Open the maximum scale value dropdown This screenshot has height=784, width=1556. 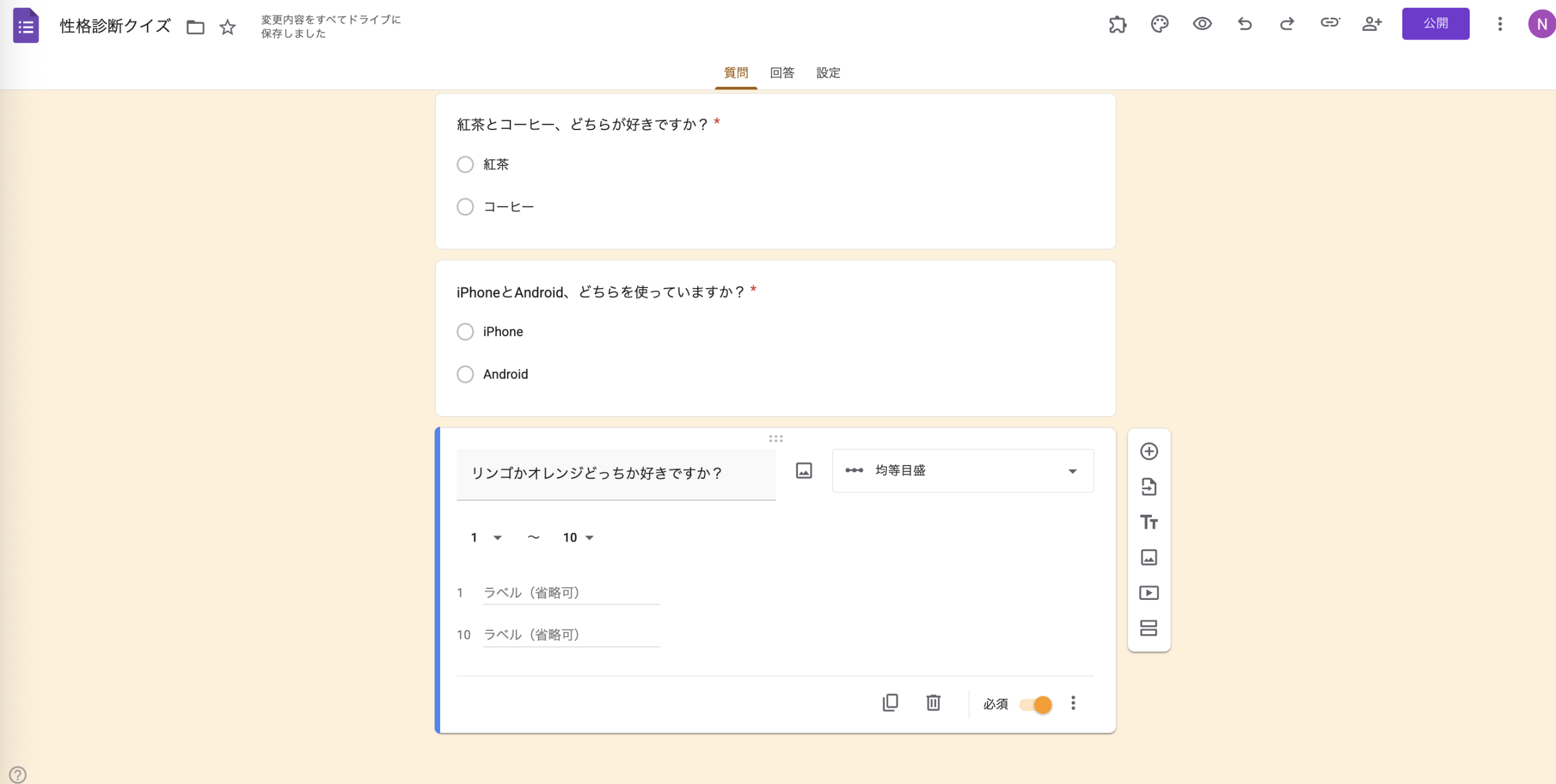click(577, 537)
